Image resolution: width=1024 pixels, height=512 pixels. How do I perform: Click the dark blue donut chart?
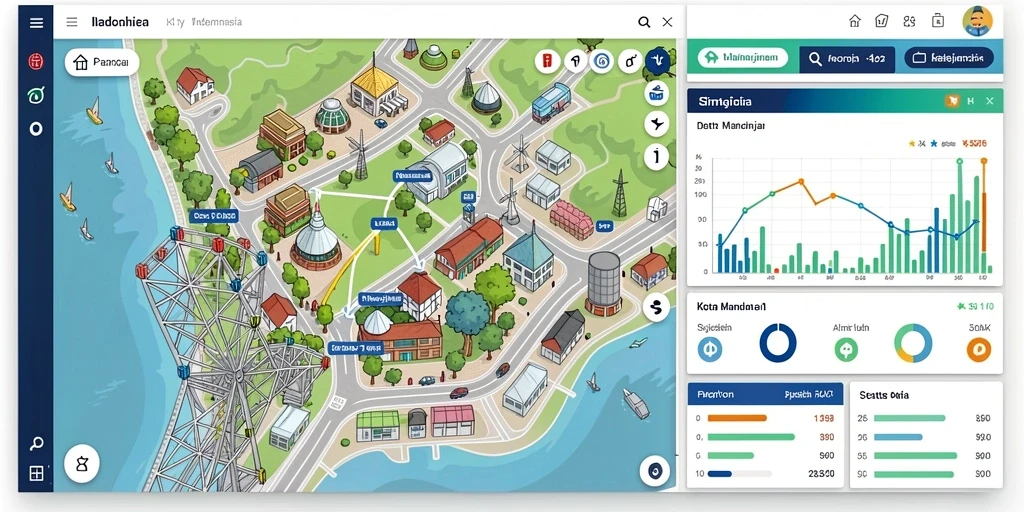(778, 343)
